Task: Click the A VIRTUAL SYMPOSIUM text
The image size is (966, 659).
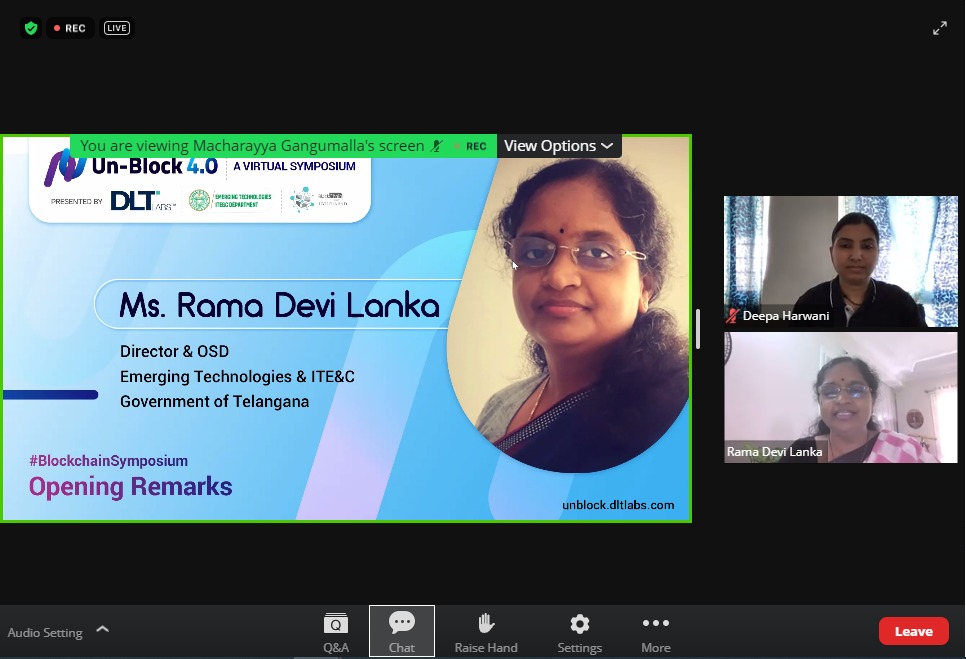Action: [x=294, y=166]
